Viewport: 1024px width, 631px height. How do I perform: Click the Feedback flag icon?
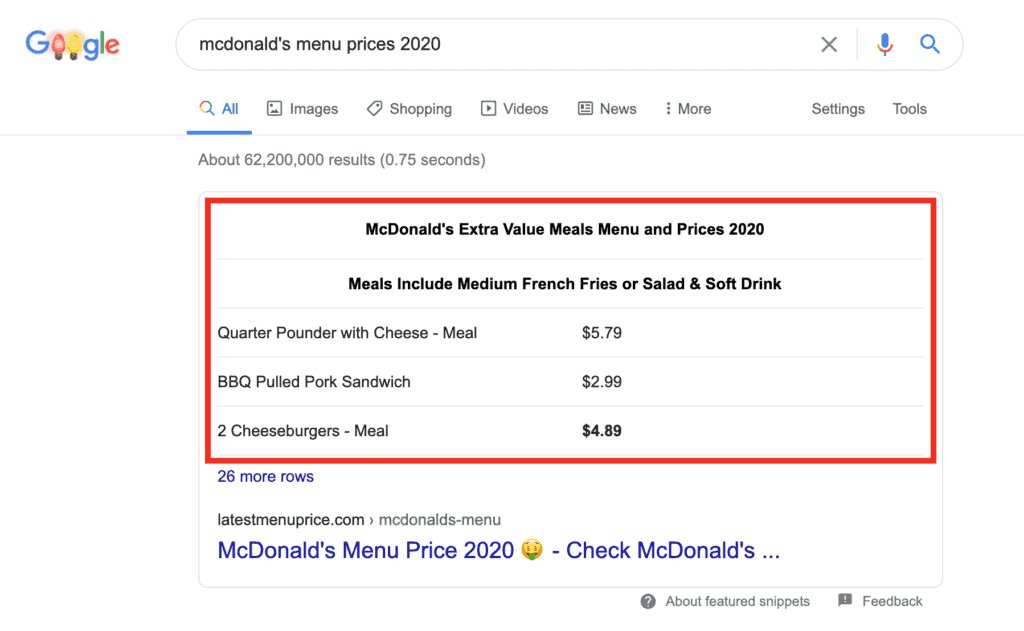click(x=845, y=601)
